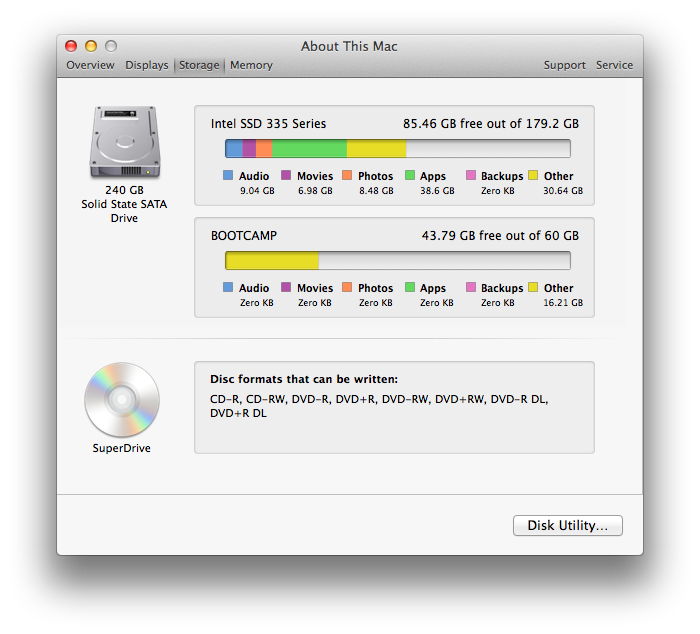Click the 'BOOTCAMP' volume name

(244, 236)
